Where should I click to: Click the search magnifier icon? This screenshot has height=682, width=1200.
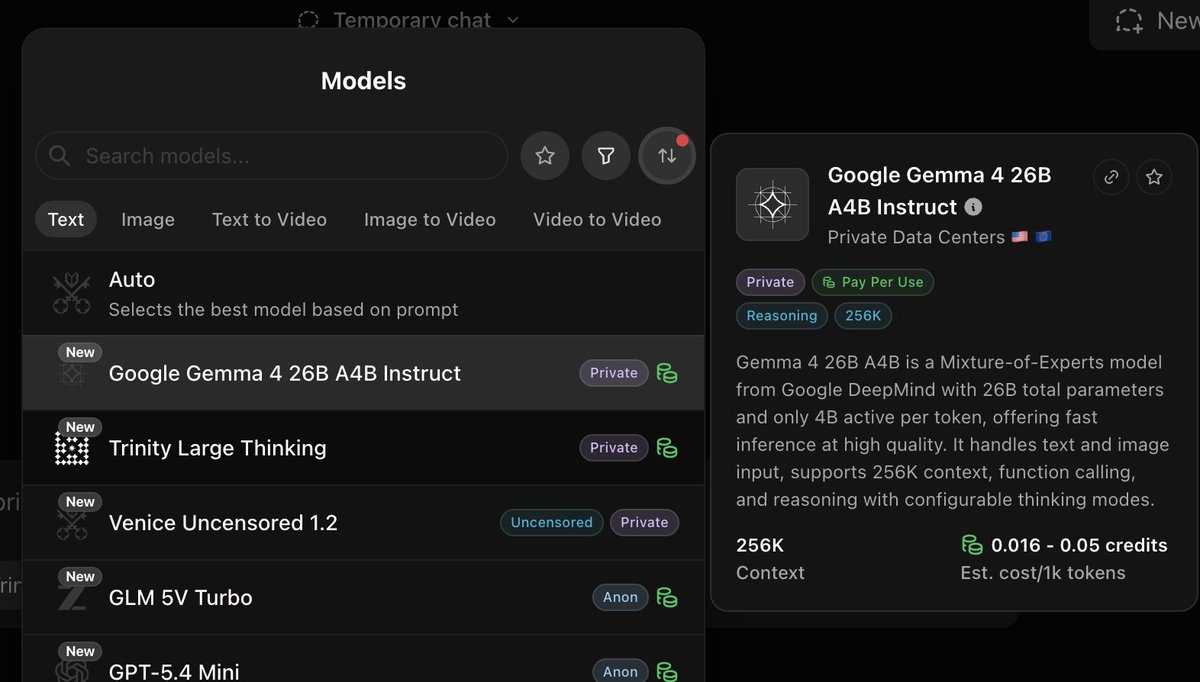60,156
